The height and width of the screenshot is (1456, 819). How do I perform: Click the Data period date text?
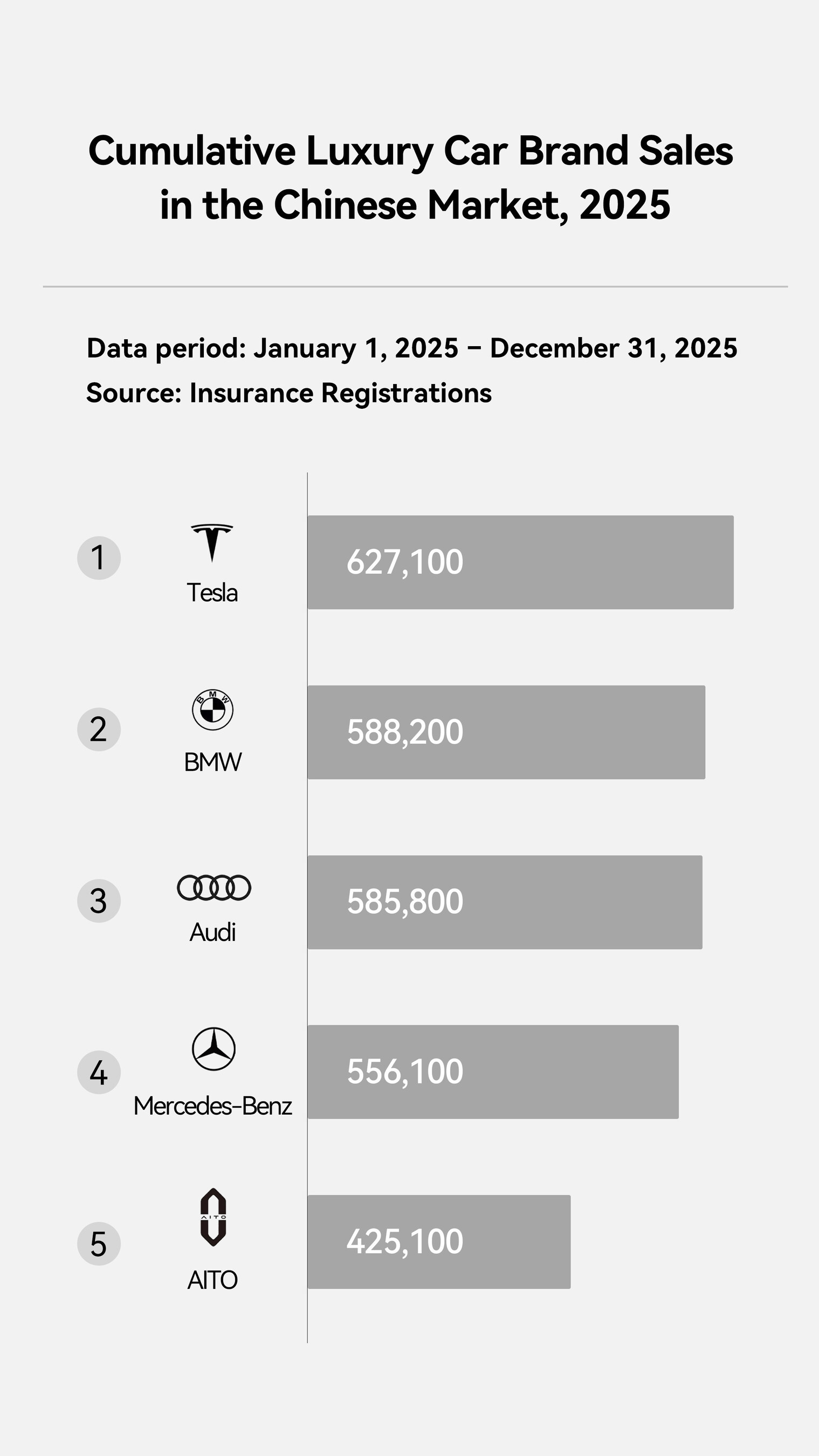(x=411, y=348)
